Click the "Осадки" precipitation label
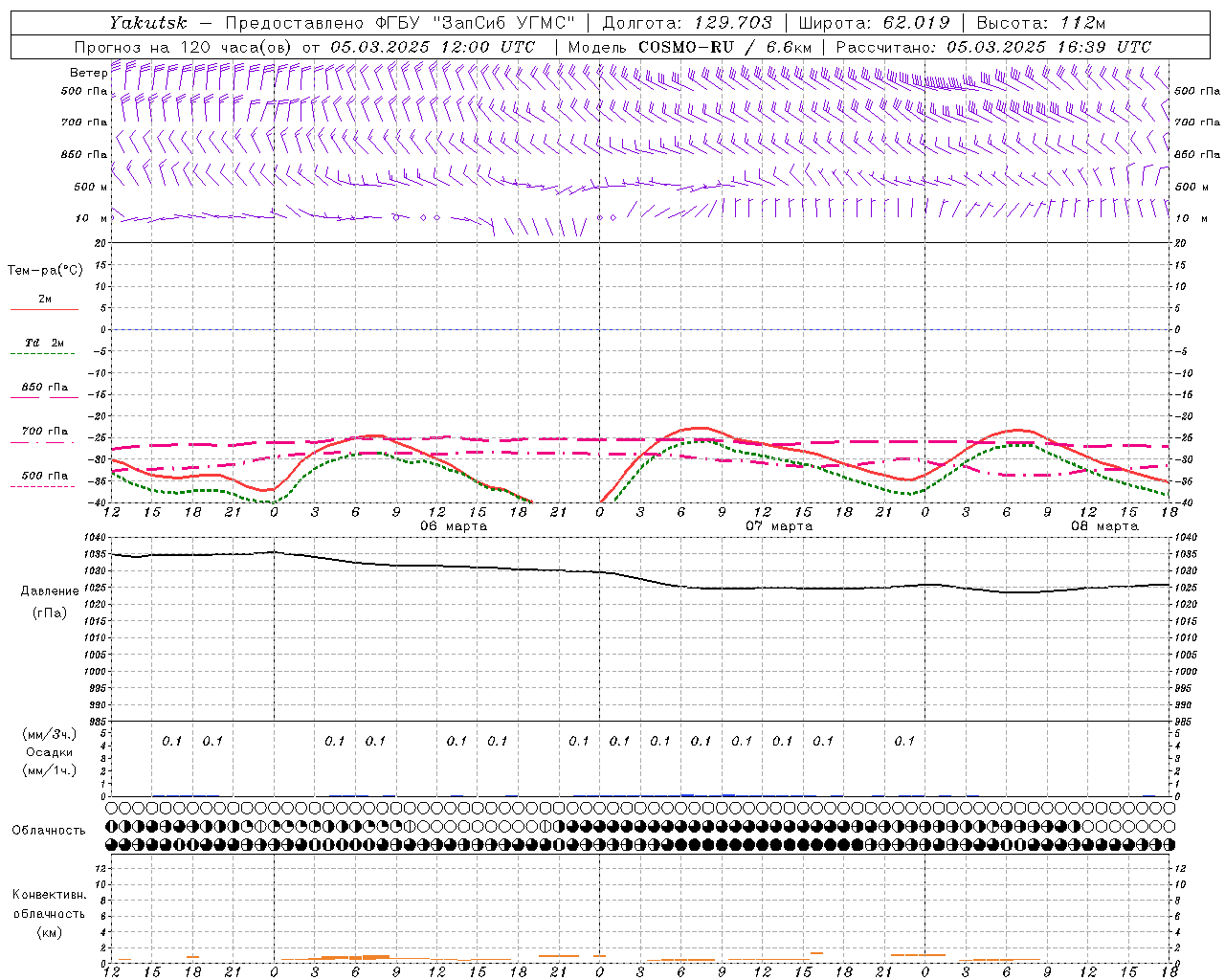This screenshot has height=980, width=1225. [50, 752]
